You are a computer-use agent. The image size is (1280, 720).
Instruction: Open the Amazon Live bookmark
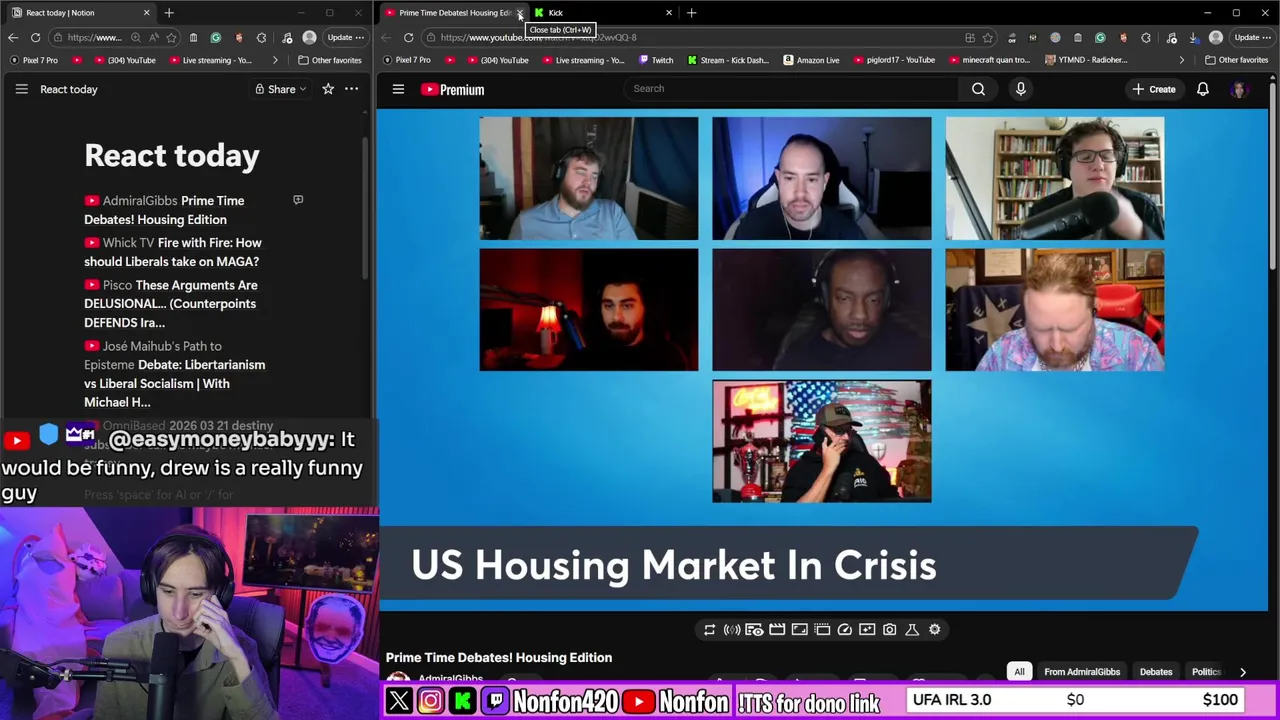[811, 60]
